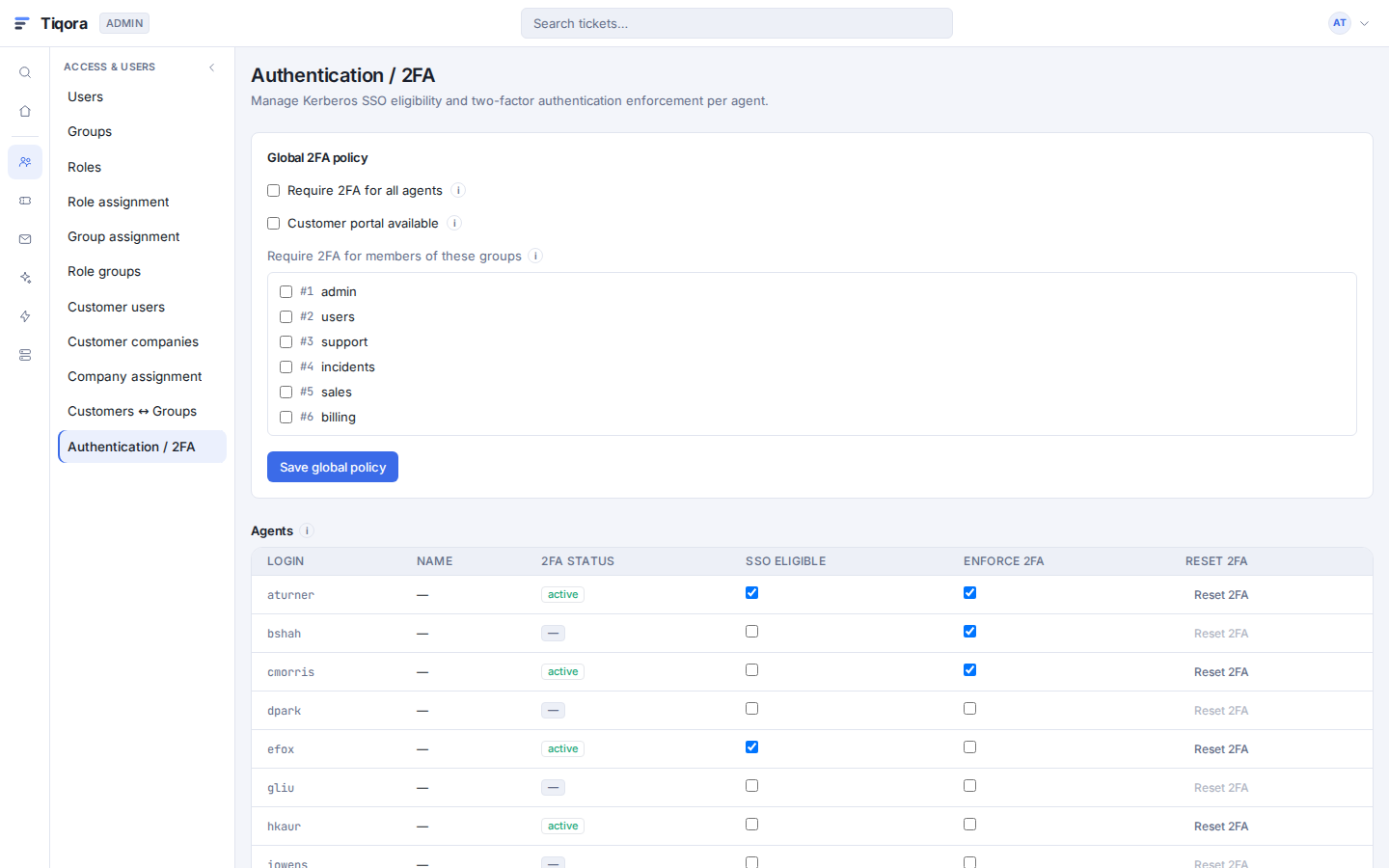Select the users (people) icon in rail

pyautogui.click(x=25, y=162)
